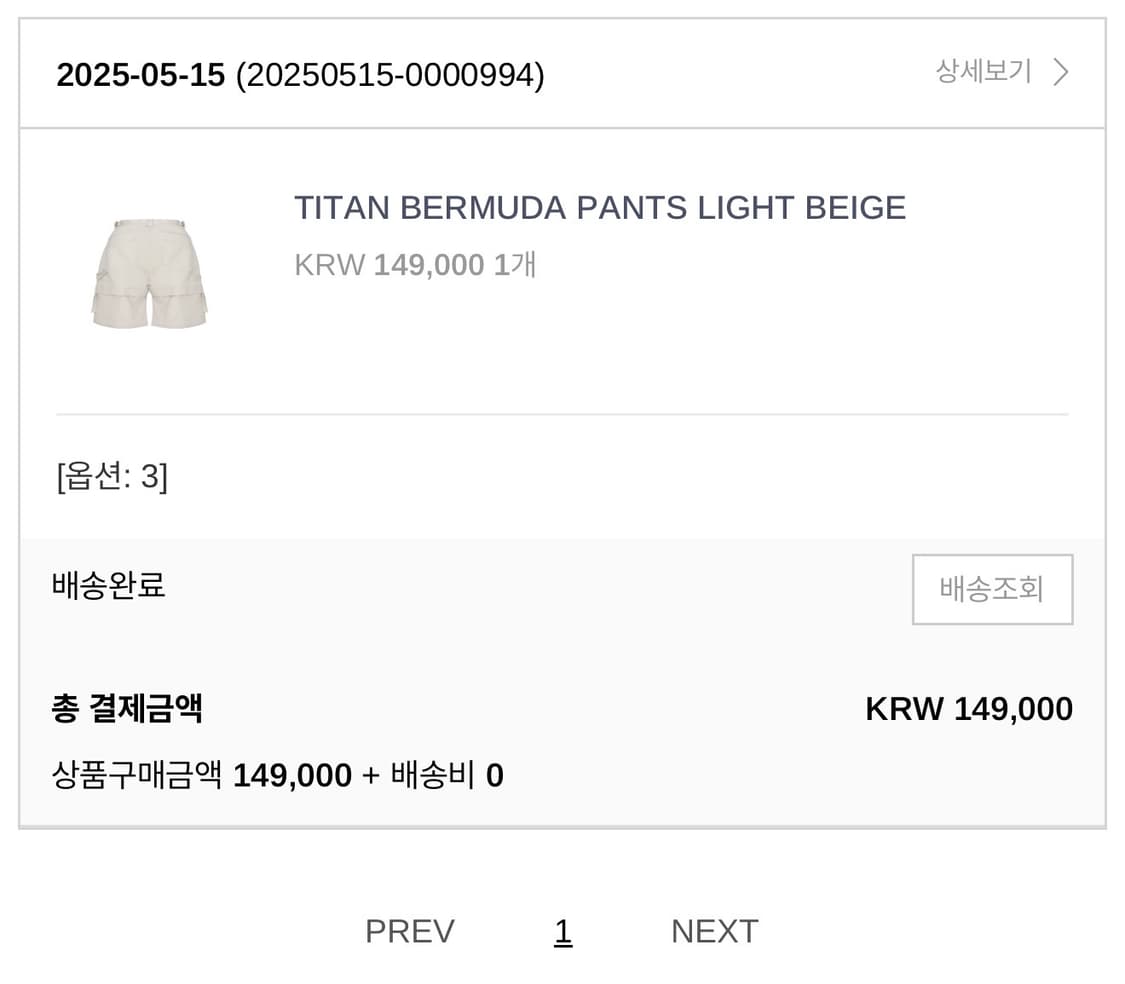Click the bold total KRW 149,000 amount

(968, 709)
